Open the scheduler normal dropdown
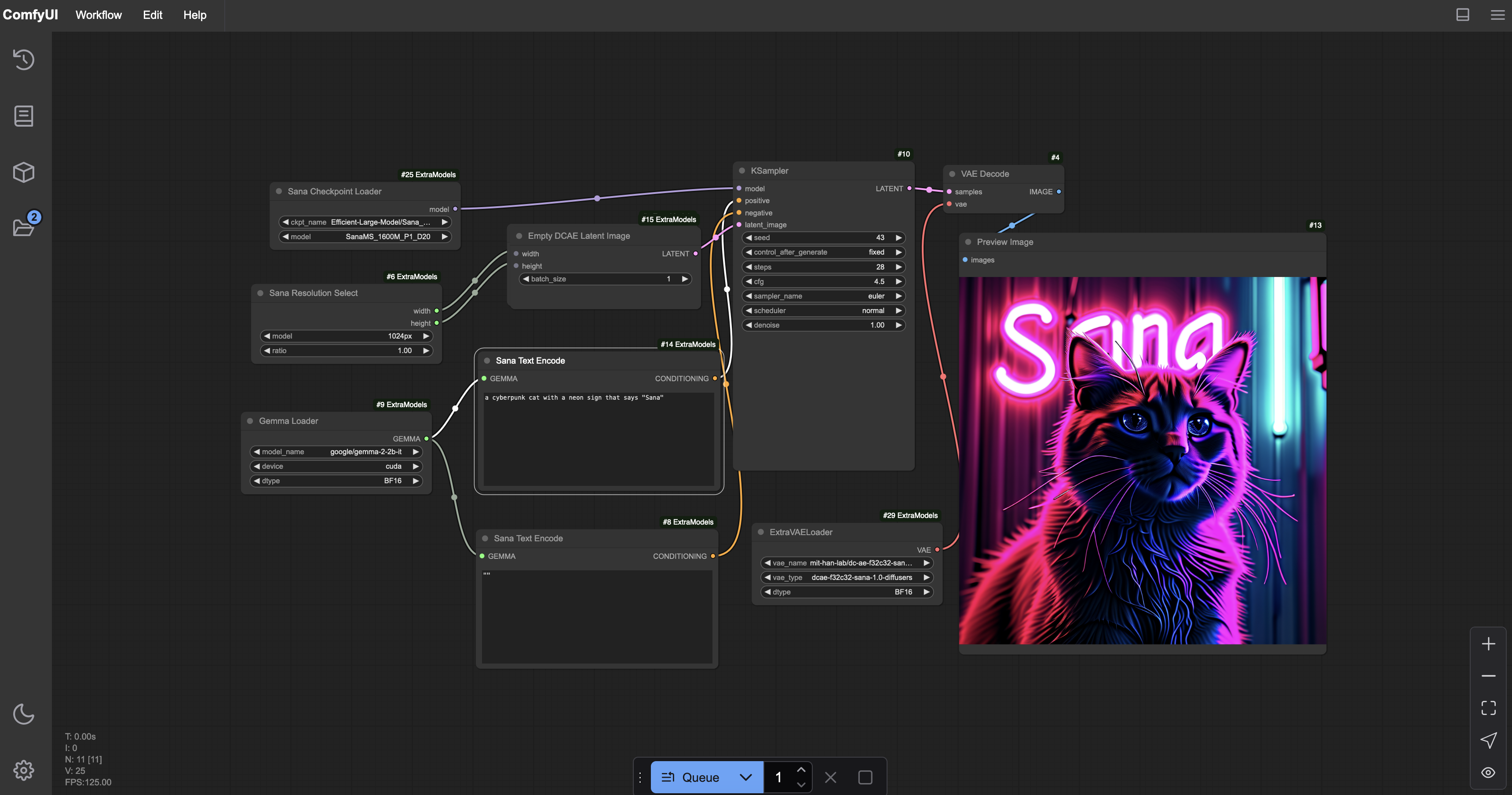1512x795 pixels. point(823,311)
